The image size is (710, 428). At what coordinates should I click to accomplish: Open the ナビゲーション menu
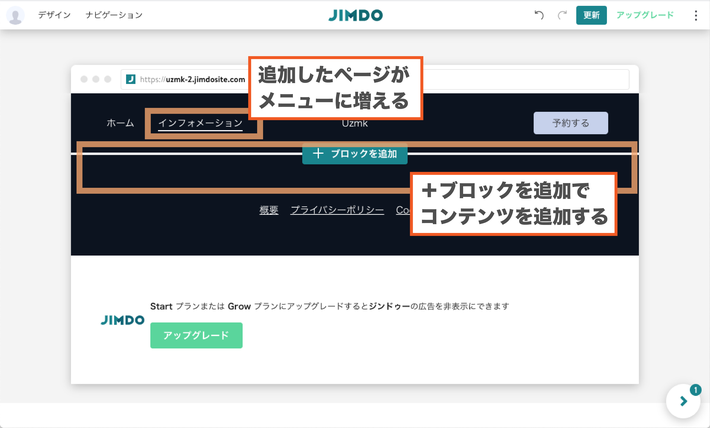tap(114, 15)
